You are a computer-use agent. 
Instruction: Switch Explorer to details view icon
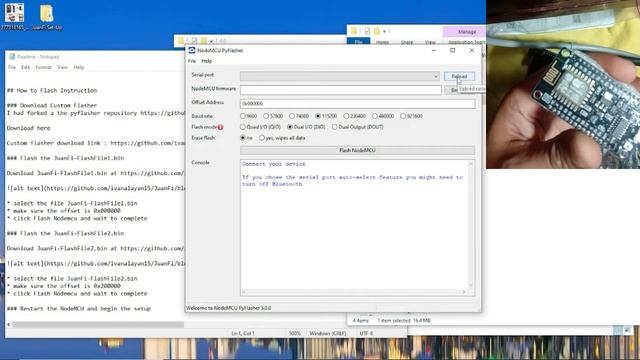(618, 330)
